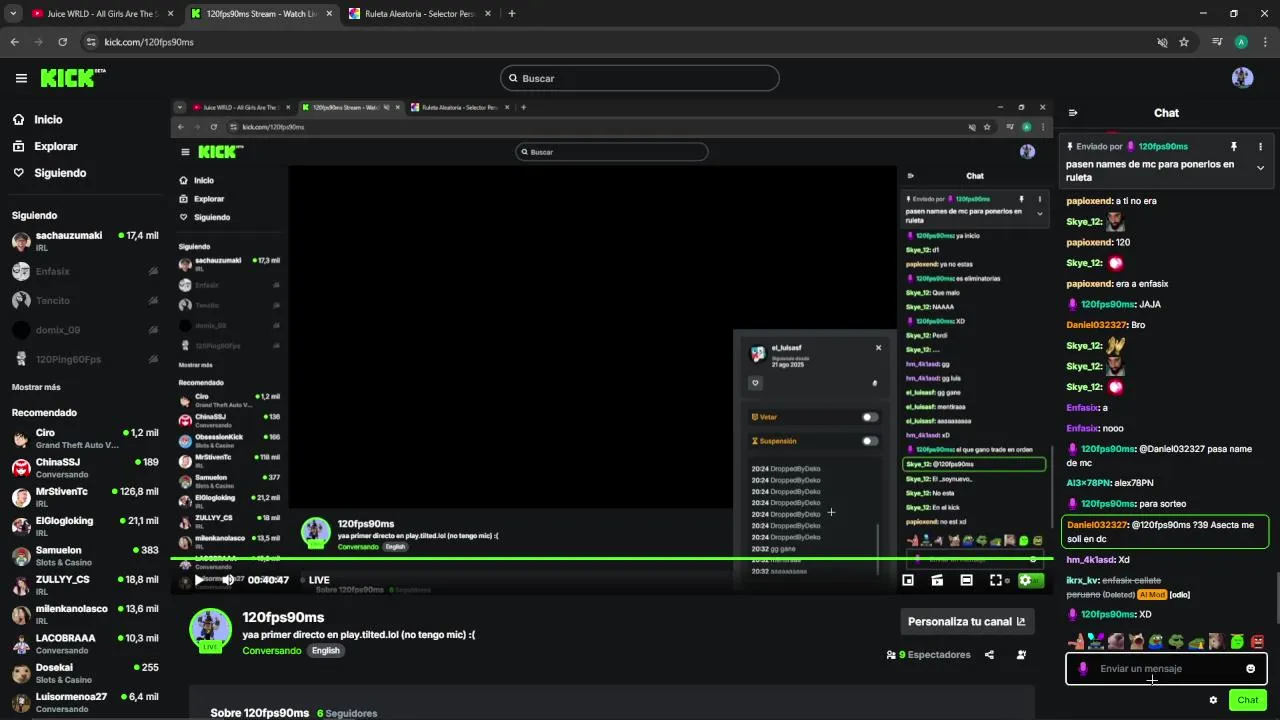The image size is (1280, 720).
Task: Click the address bar URL kick.com/120fps90ms
Action: (x=149, y=42)
